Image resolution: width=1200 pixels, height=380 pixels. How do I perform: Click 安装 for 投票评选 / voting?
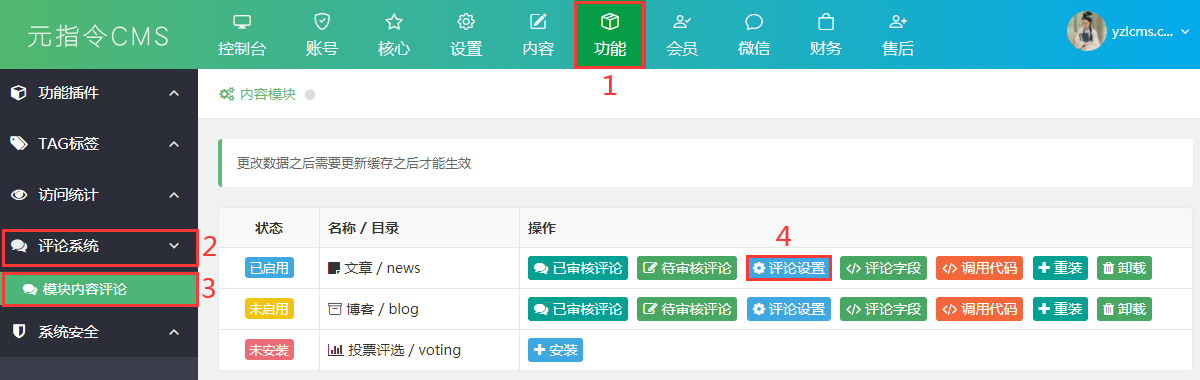[x=555, y=350]
